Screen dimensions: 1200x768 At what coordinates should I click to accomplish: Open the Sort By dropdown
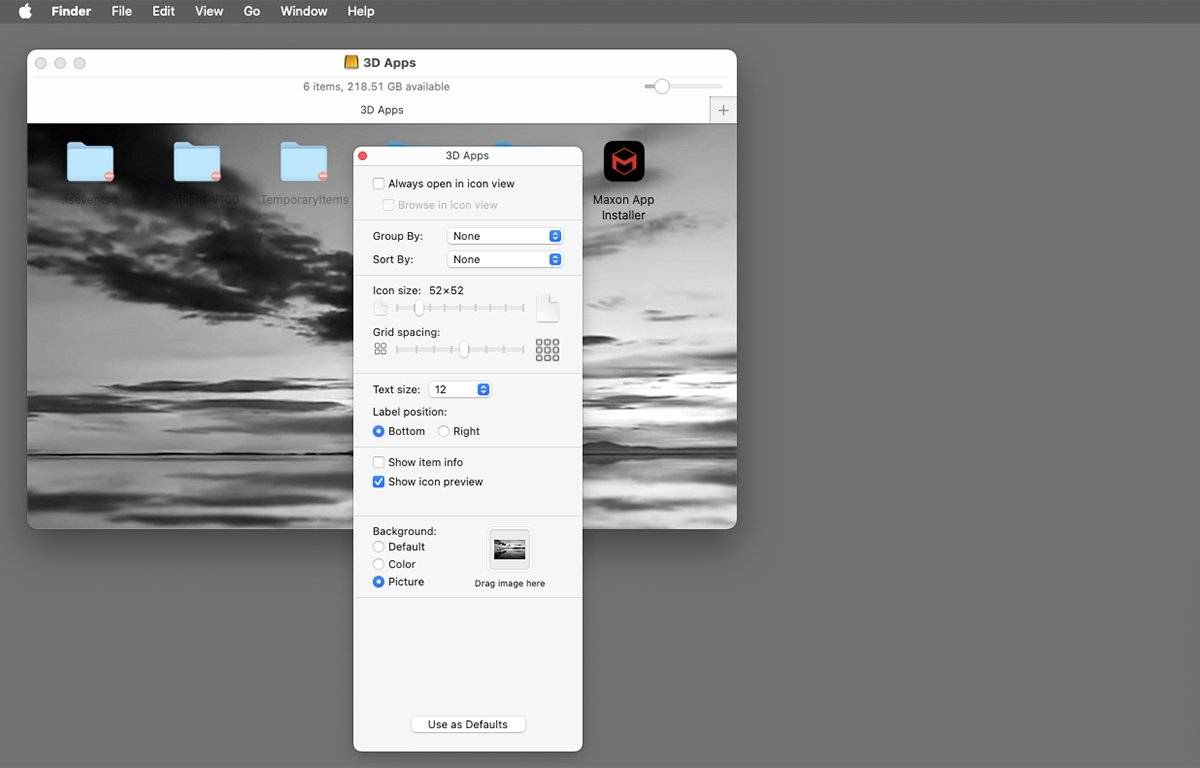pos(505,259)
